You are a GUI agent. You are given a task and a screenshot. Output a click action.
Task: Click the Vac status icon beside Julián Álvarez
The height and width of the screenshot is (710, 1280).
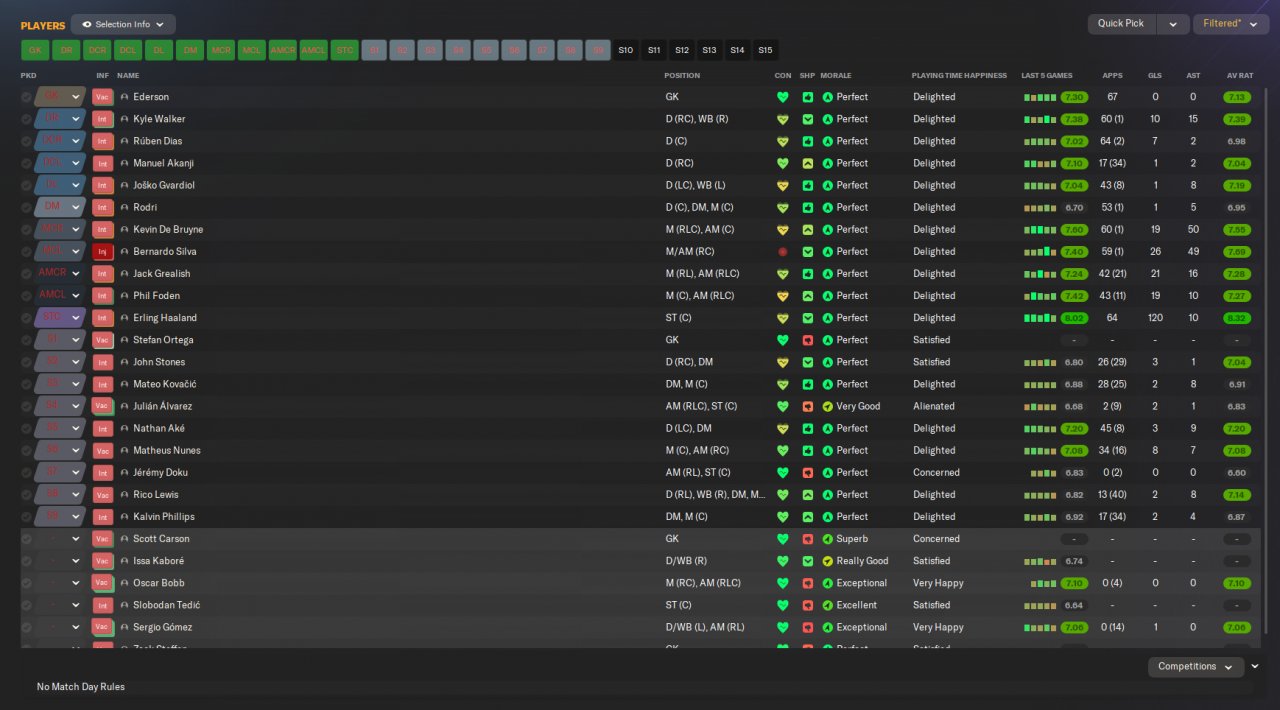(102, 406)
